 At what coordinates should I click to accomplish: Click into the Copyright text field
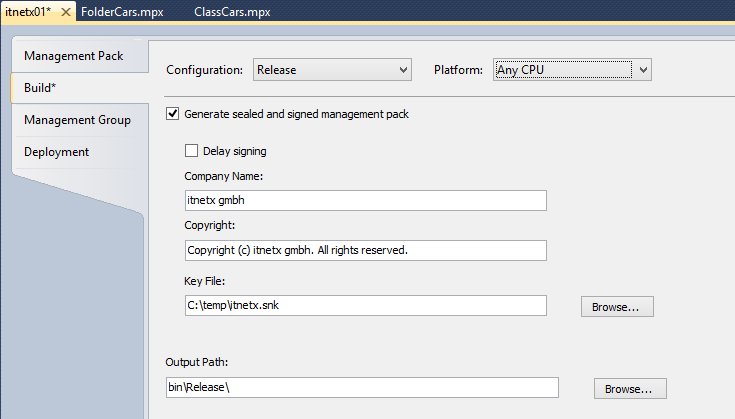365,250
